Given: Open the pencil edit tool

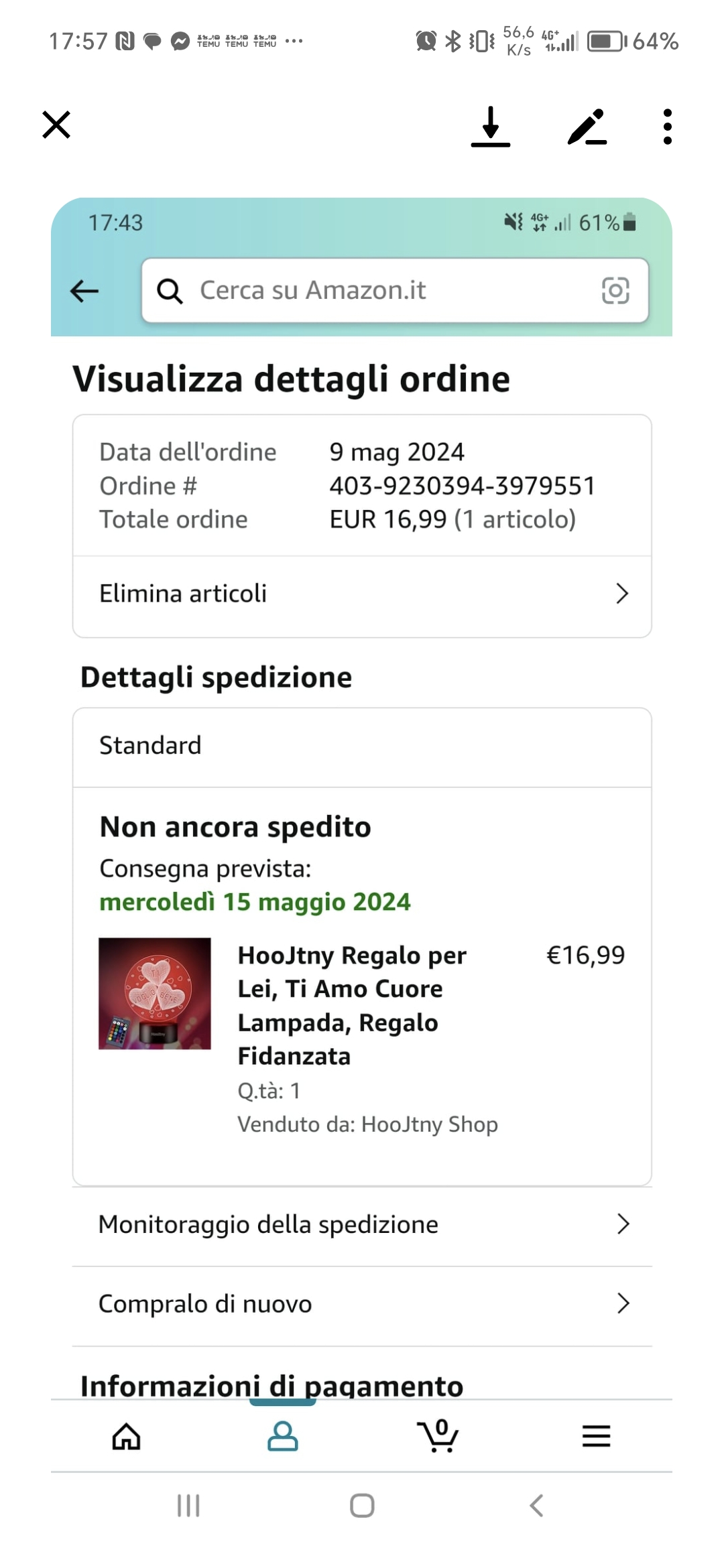Looking at the screenshot, I should click(587, 127).
